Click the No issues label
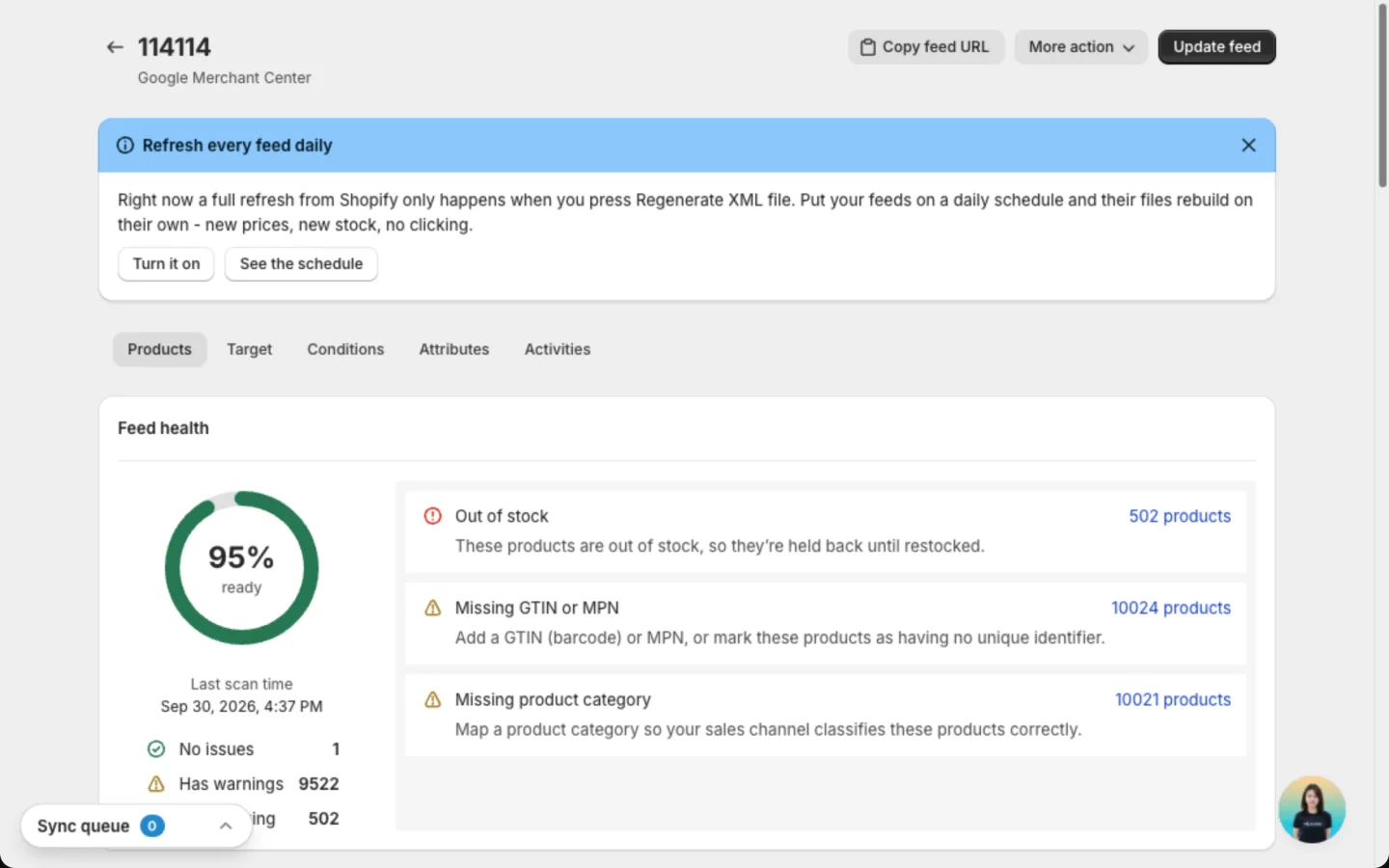Image resolution: width=1389 pixels, height=868 pixels. point(216,749)
